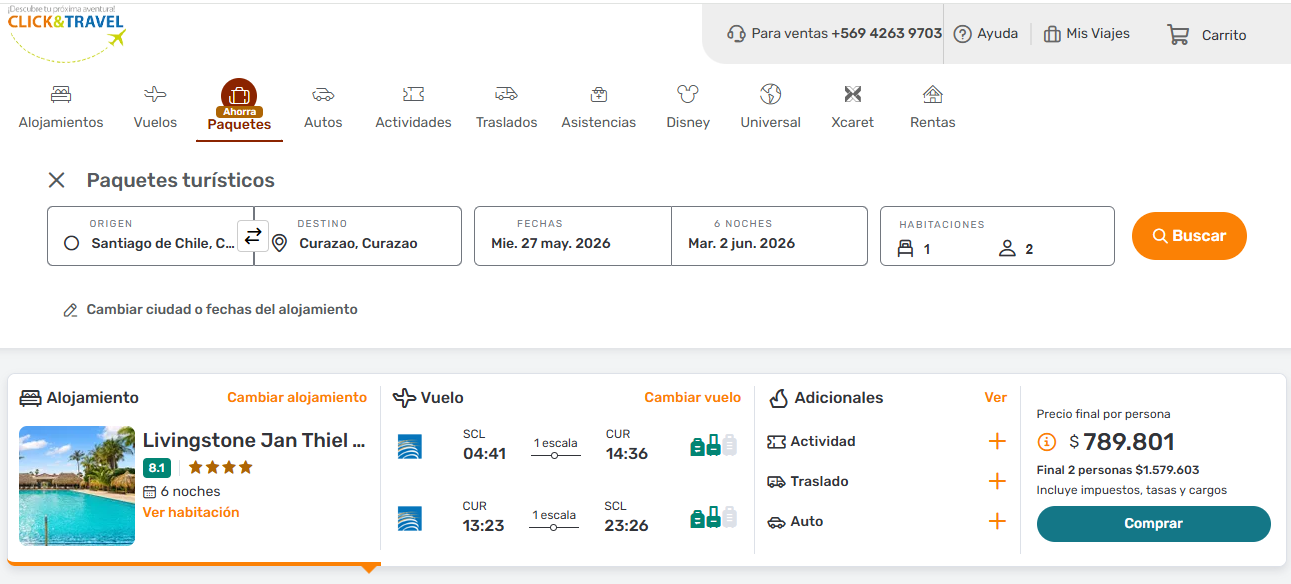Add a Traslado with the plus button

tap(997, 481)
